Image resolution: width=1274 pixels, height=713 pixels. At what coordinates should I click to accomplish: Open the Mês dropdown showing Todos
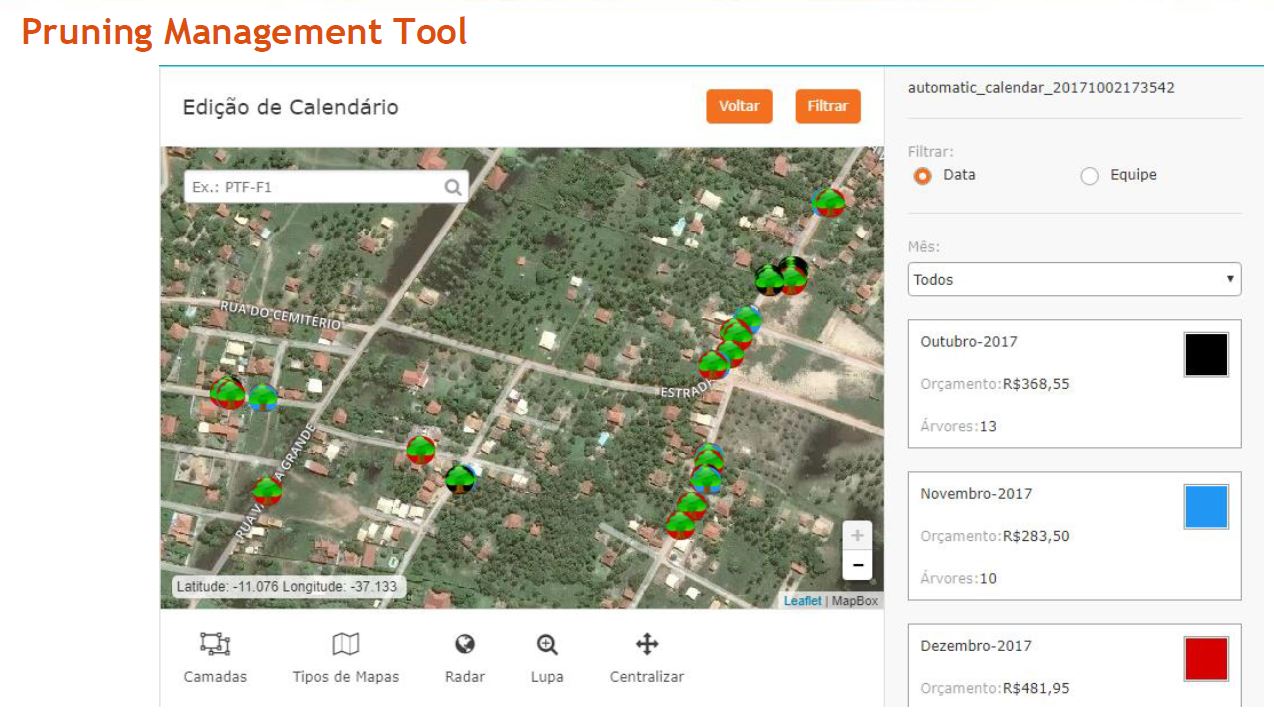1074,279
